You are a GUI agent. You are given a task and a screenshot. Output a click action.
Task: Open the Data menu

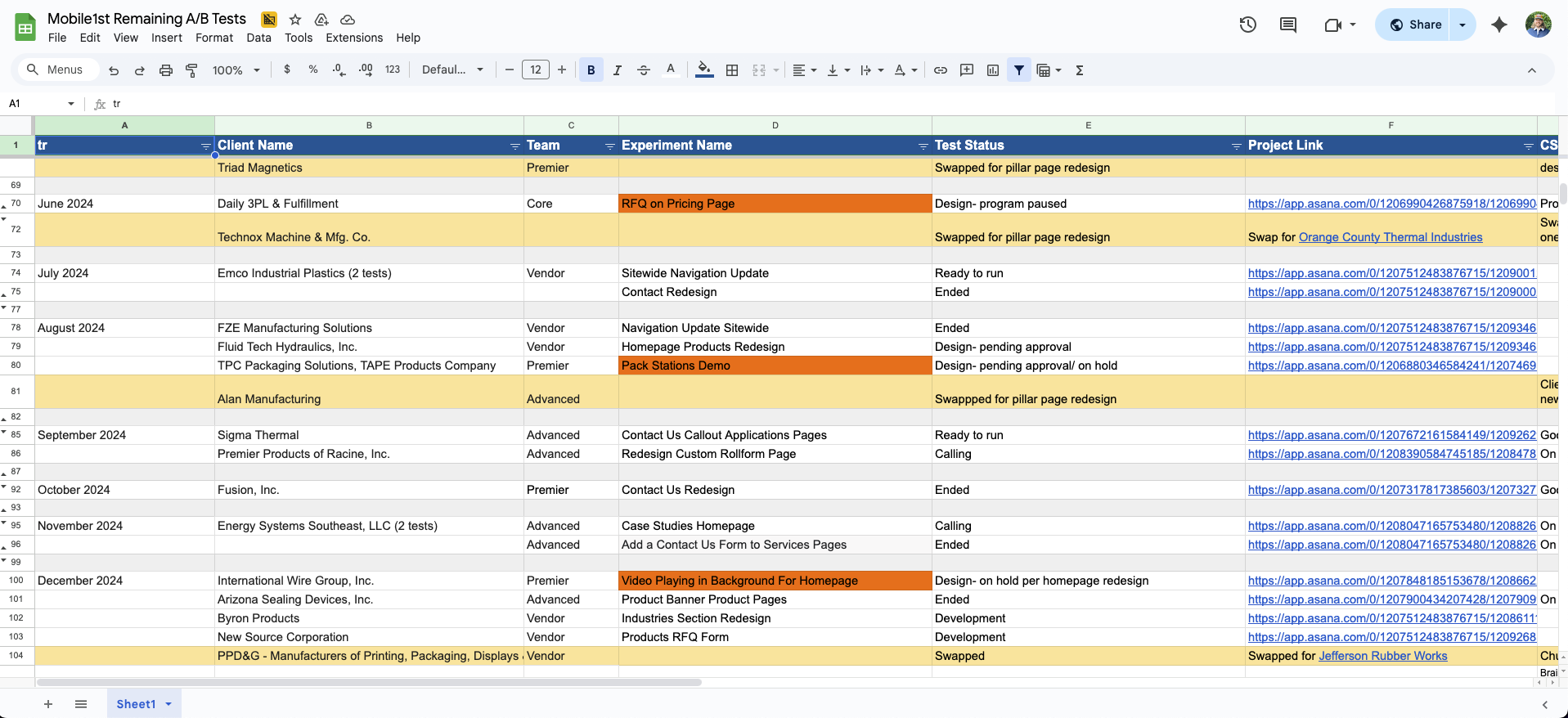tap(258, 38)
